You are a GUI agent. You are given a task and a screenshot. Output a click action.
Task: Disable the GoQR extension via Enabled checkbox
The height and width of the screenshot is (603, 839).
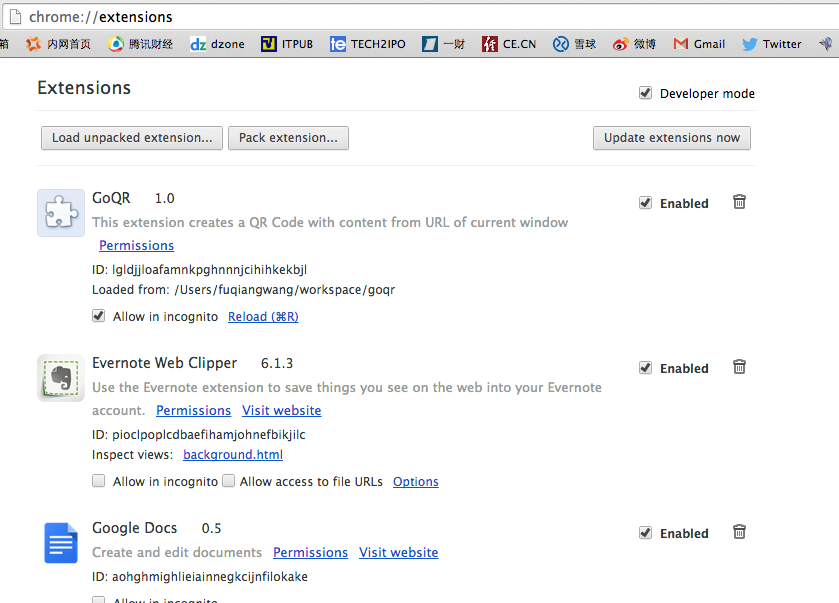(x=645, y=203)
